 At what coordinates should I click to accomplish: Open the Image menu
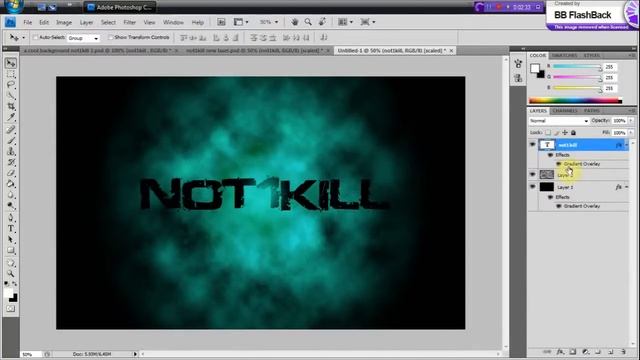click(64, 22)
